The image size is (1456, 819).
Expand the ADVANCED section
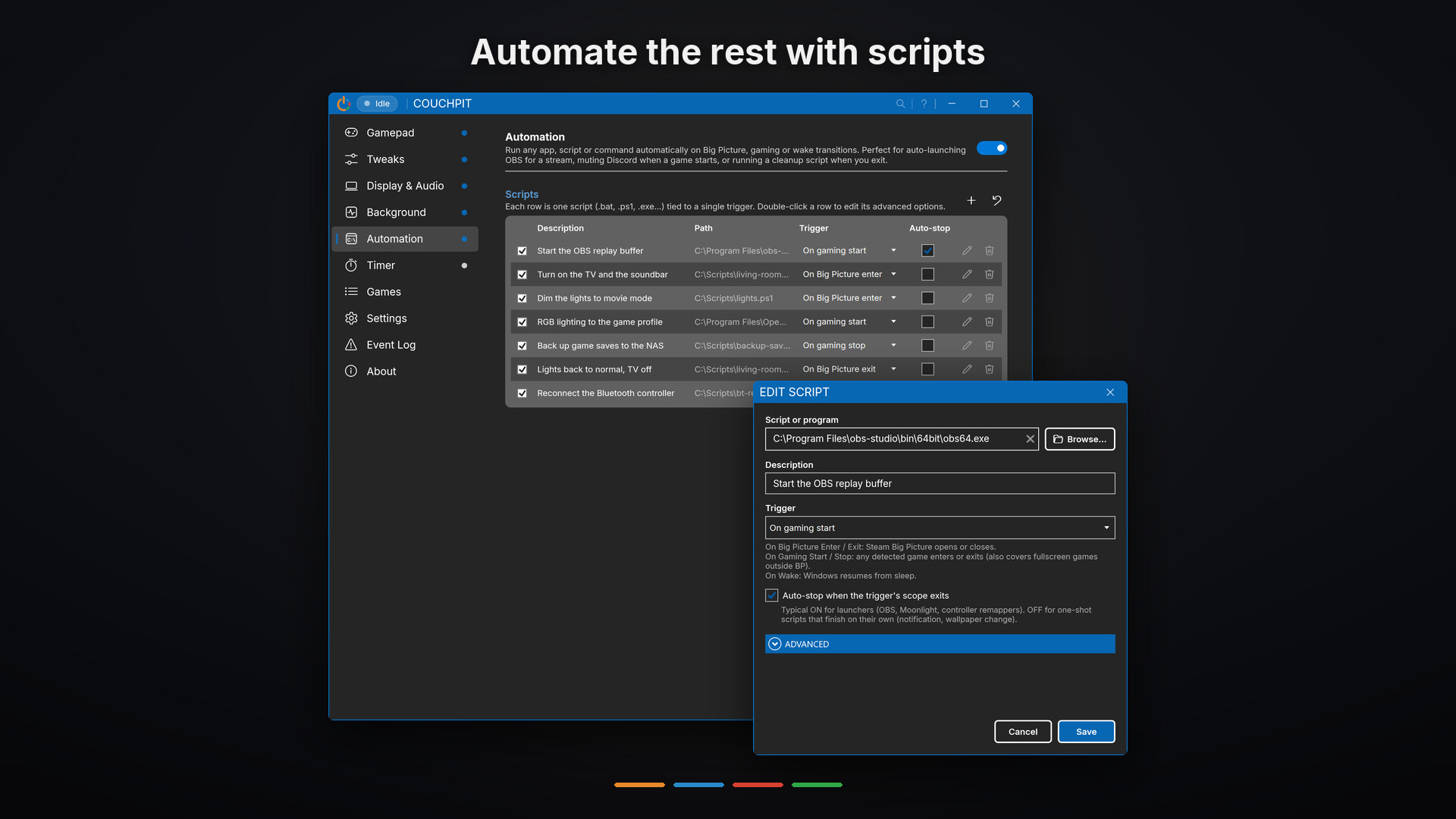pos(940,644)
